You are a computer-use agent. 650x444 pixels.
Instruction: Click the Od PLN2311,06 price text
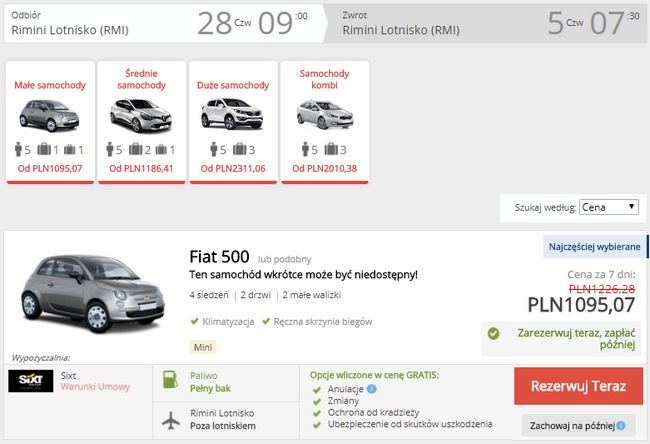pos(233,168)
